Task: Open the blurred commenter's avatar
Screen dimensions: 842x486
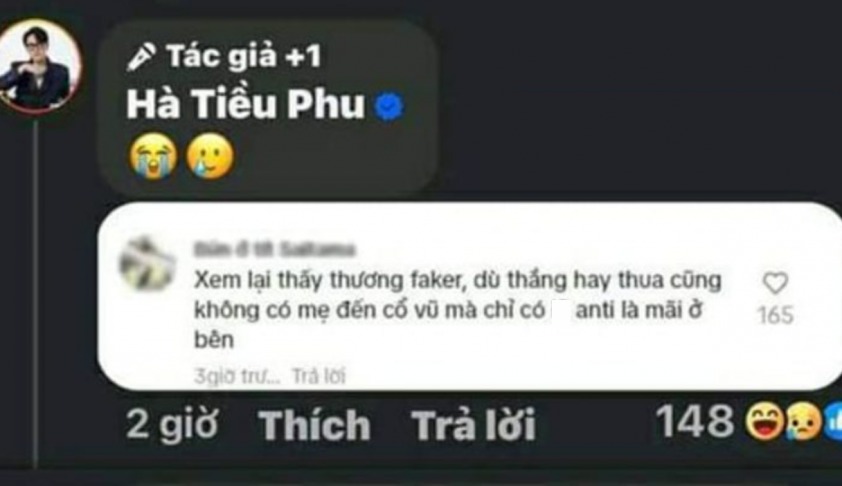Action: click(147, 263)
